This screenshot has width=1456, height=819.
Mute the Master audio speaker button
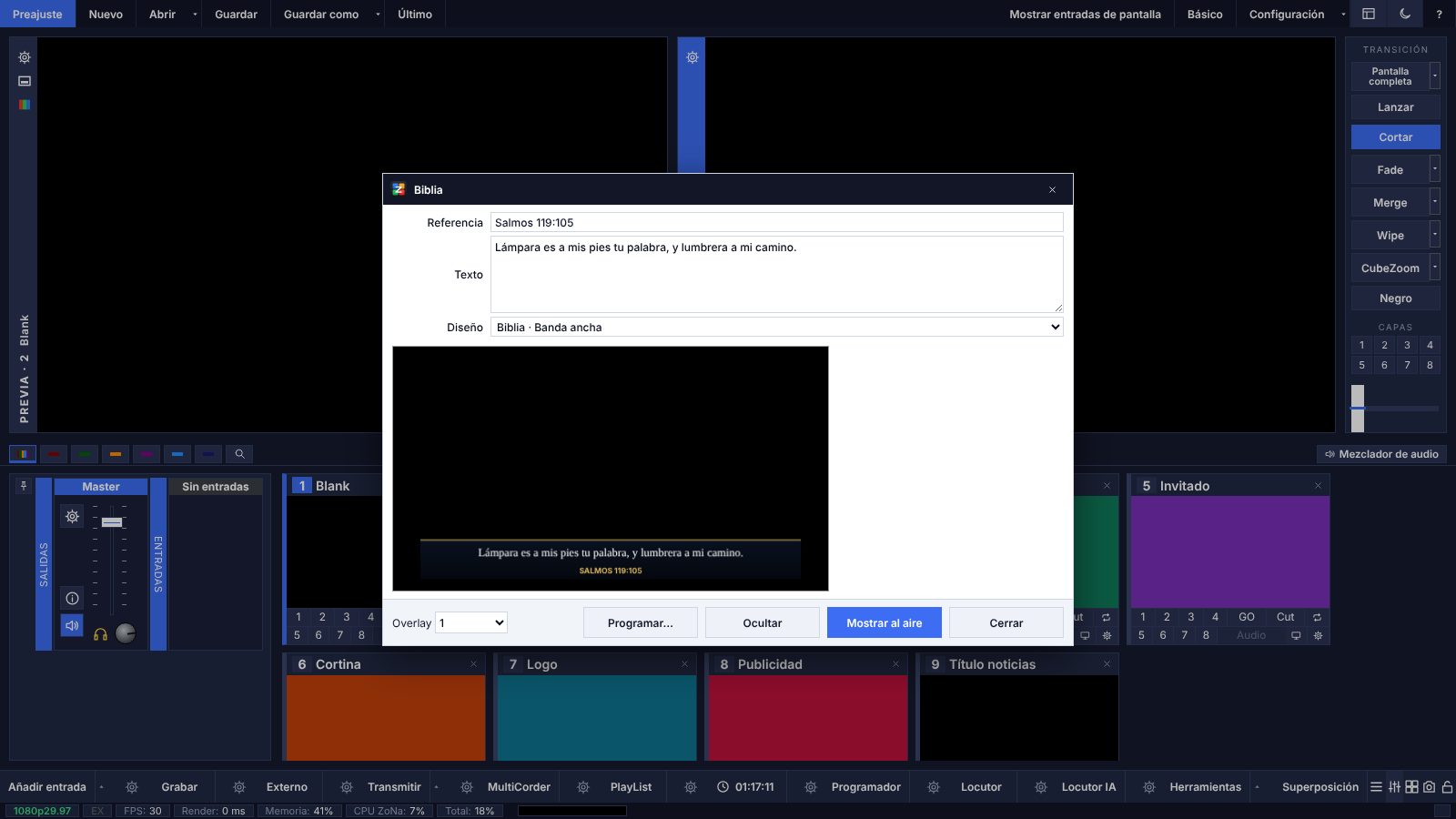click(x=72, y=626)
